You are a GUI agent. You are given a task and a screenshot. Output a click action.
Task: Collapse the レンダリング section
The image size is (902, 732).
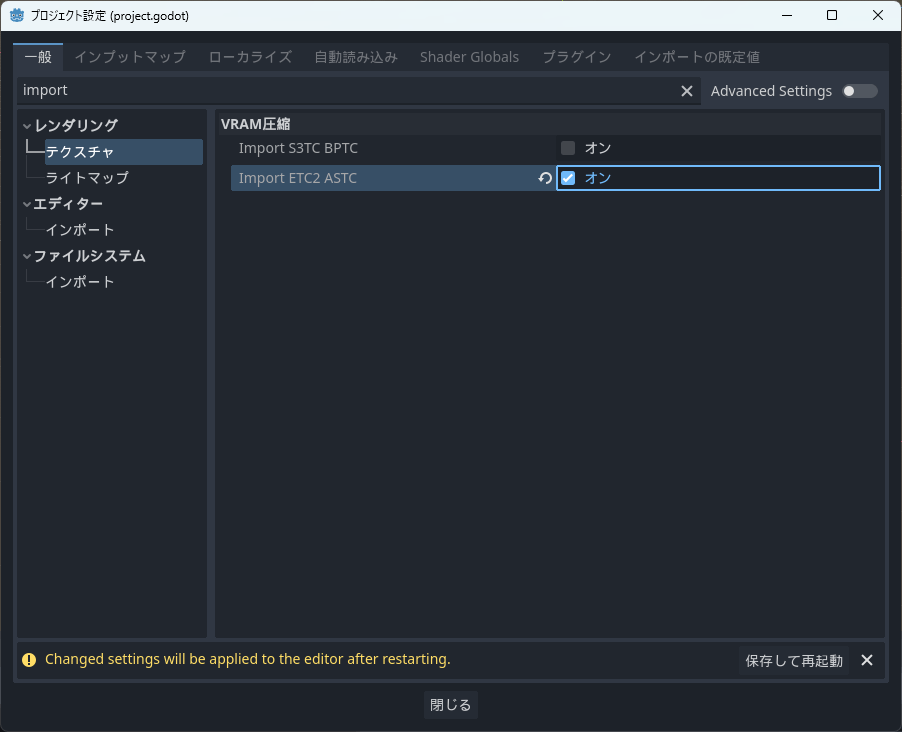(x=27, y=125)
